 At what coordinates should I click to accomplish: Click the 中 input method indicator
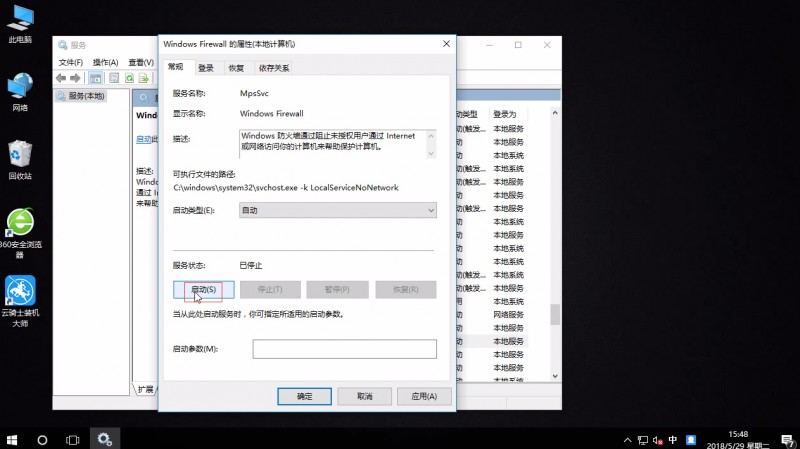(673, 440)
